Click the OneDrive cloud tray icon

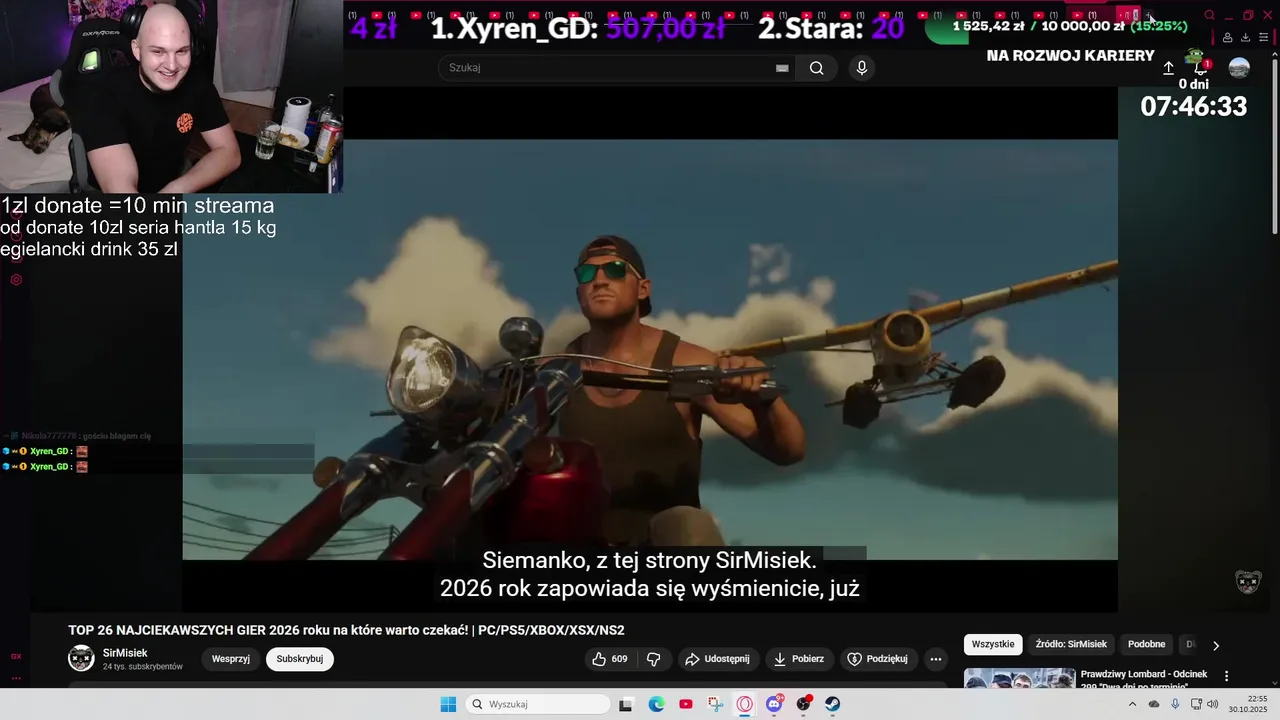1154,704
